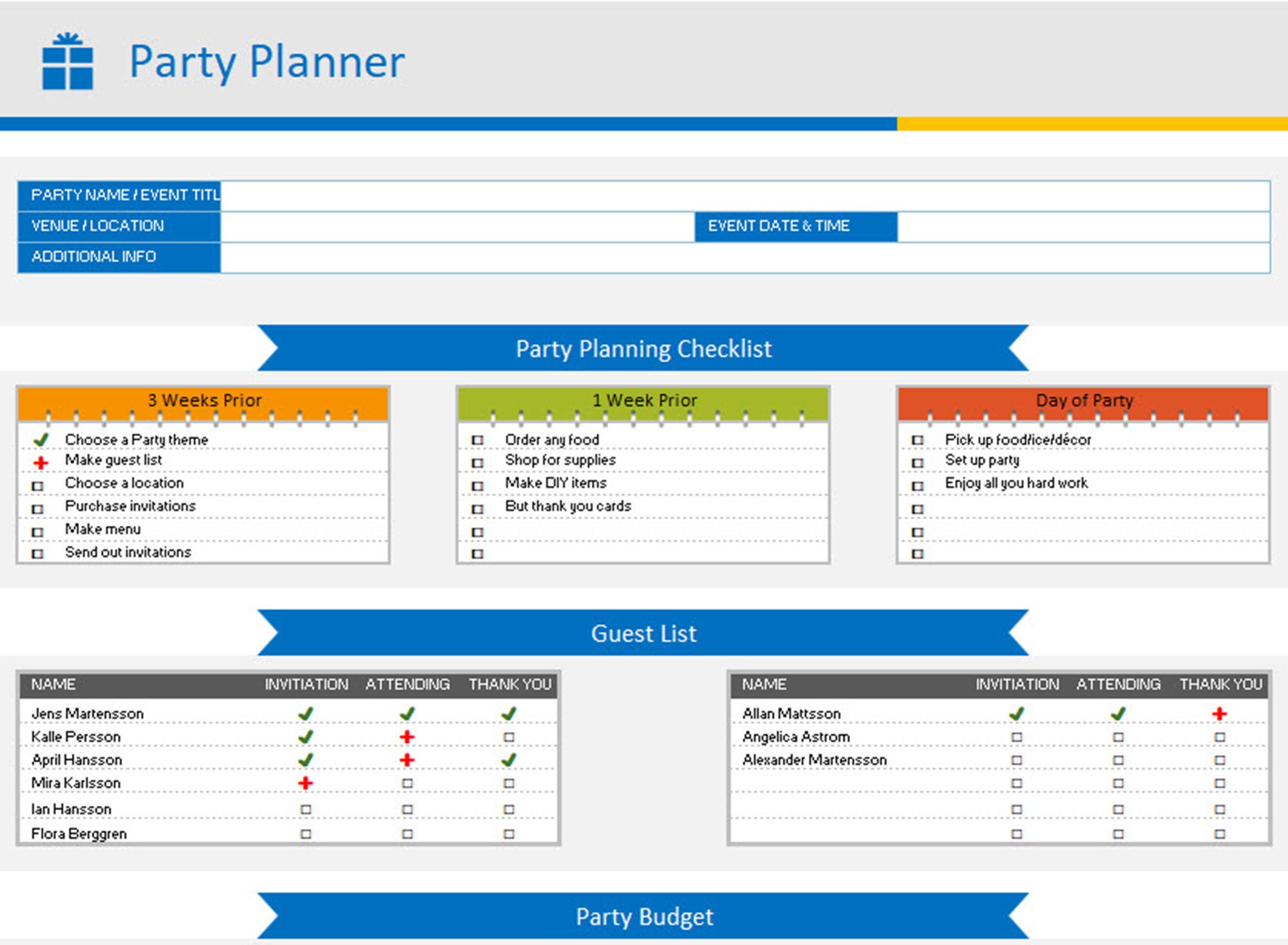
Task: Toggle Flora Berggren's invitation checkbox
Action: [x=306, y=833]
